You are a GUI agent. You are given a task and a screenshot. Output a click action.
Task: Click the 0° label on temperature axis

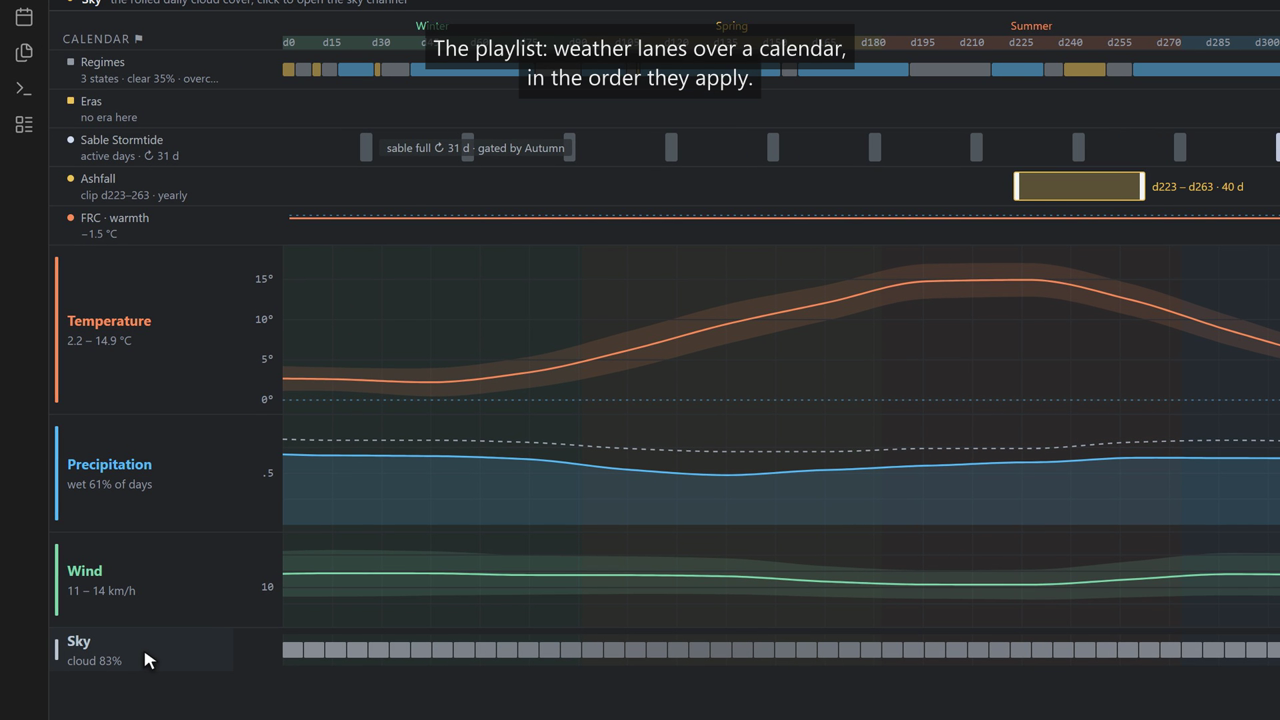[x=267, y=399]
